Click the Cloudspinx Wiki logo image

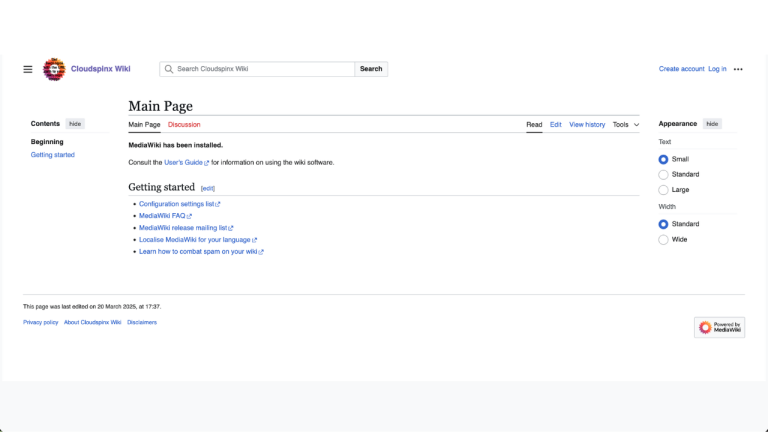54,69
